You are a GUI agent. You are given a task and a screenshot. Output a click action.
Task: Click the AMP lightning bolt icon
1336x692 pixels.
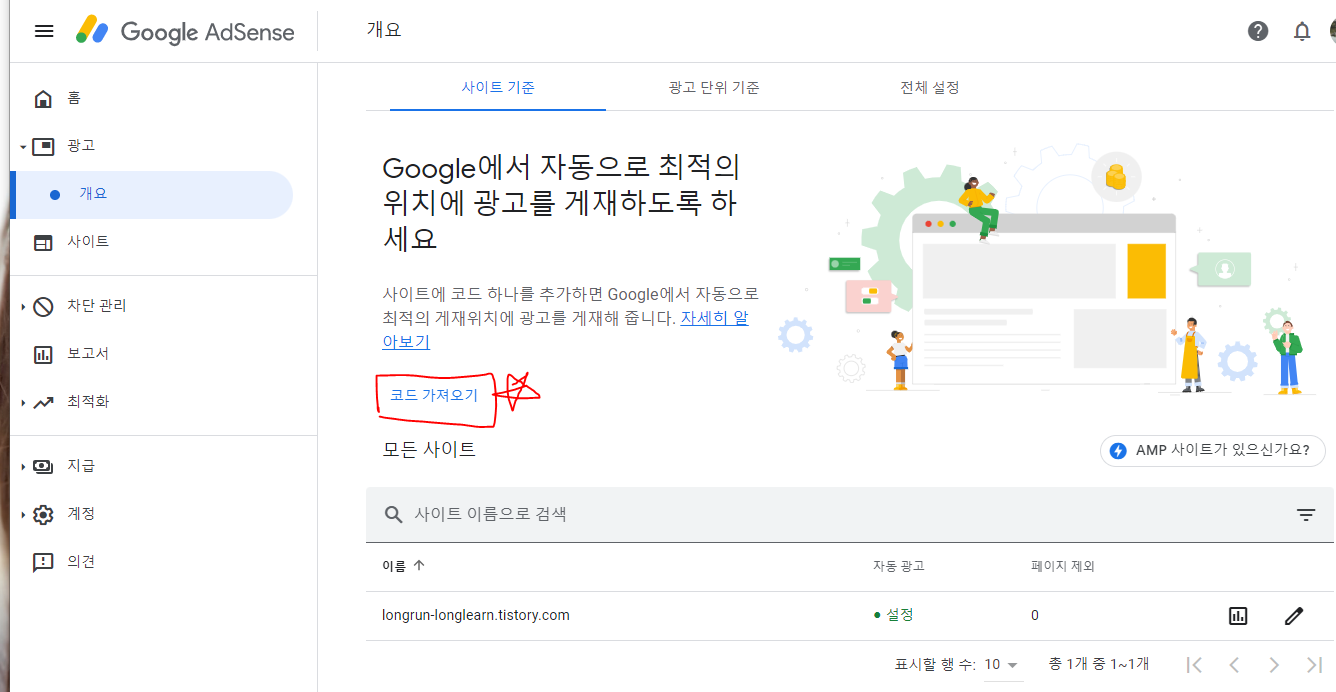(1118, 450)
